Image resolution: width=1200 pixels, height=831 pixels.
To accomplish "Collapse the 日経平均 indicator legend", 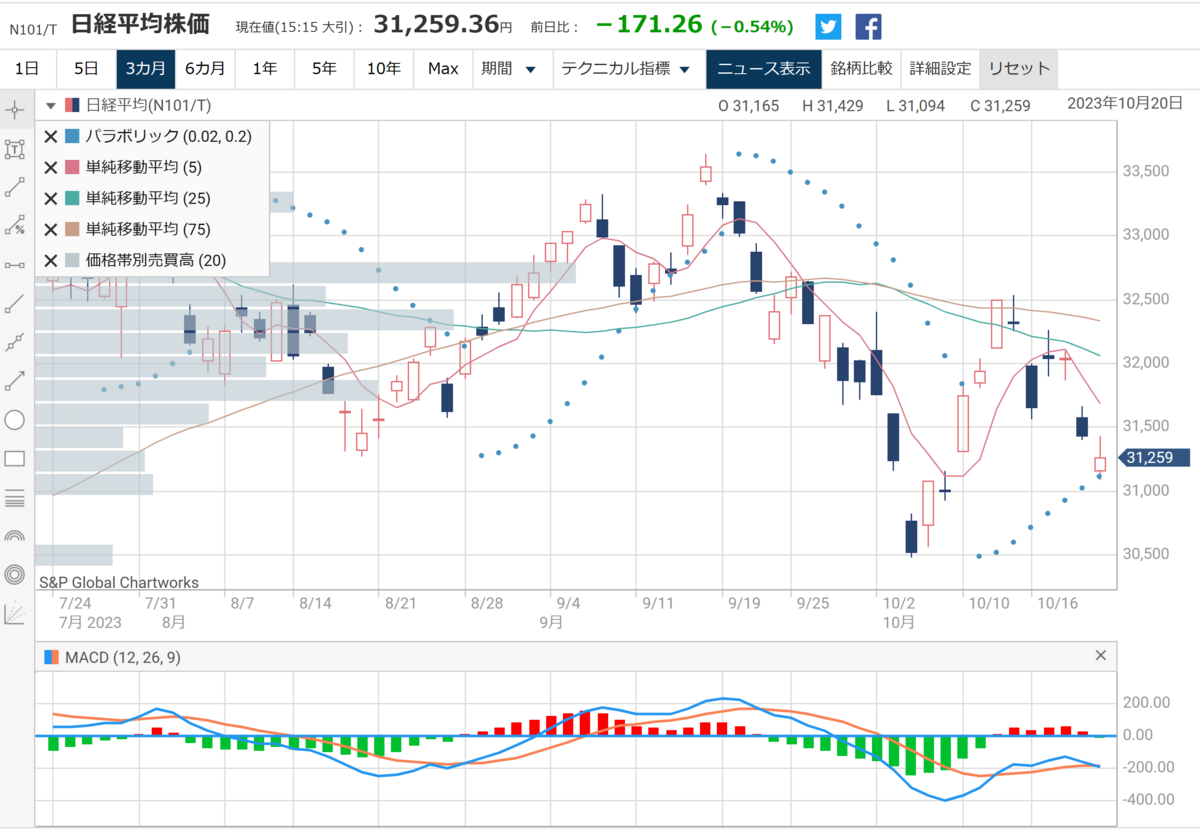I will [x=51, y=104].
